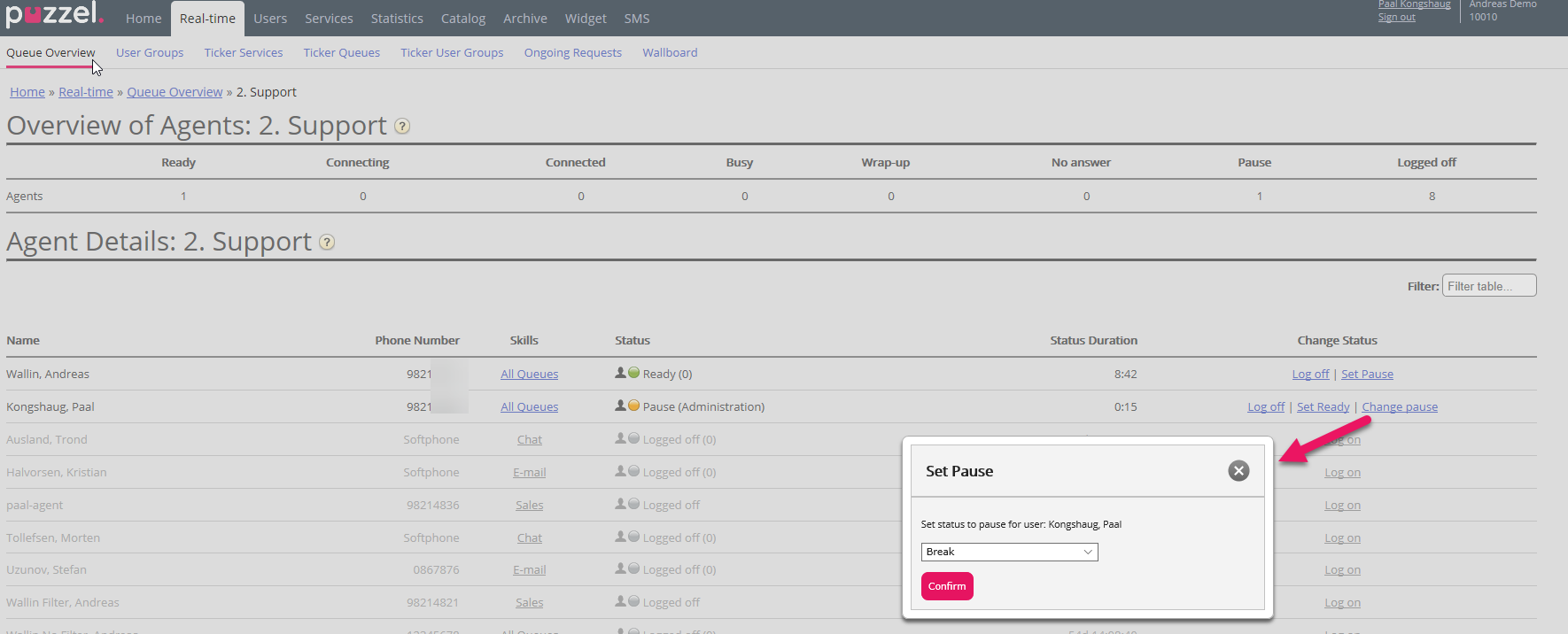The width and height of the screenshot is (1568, 634).
Task: Open All Queues skills for Wallin, Andreas
Action: (x=529, y=375)
